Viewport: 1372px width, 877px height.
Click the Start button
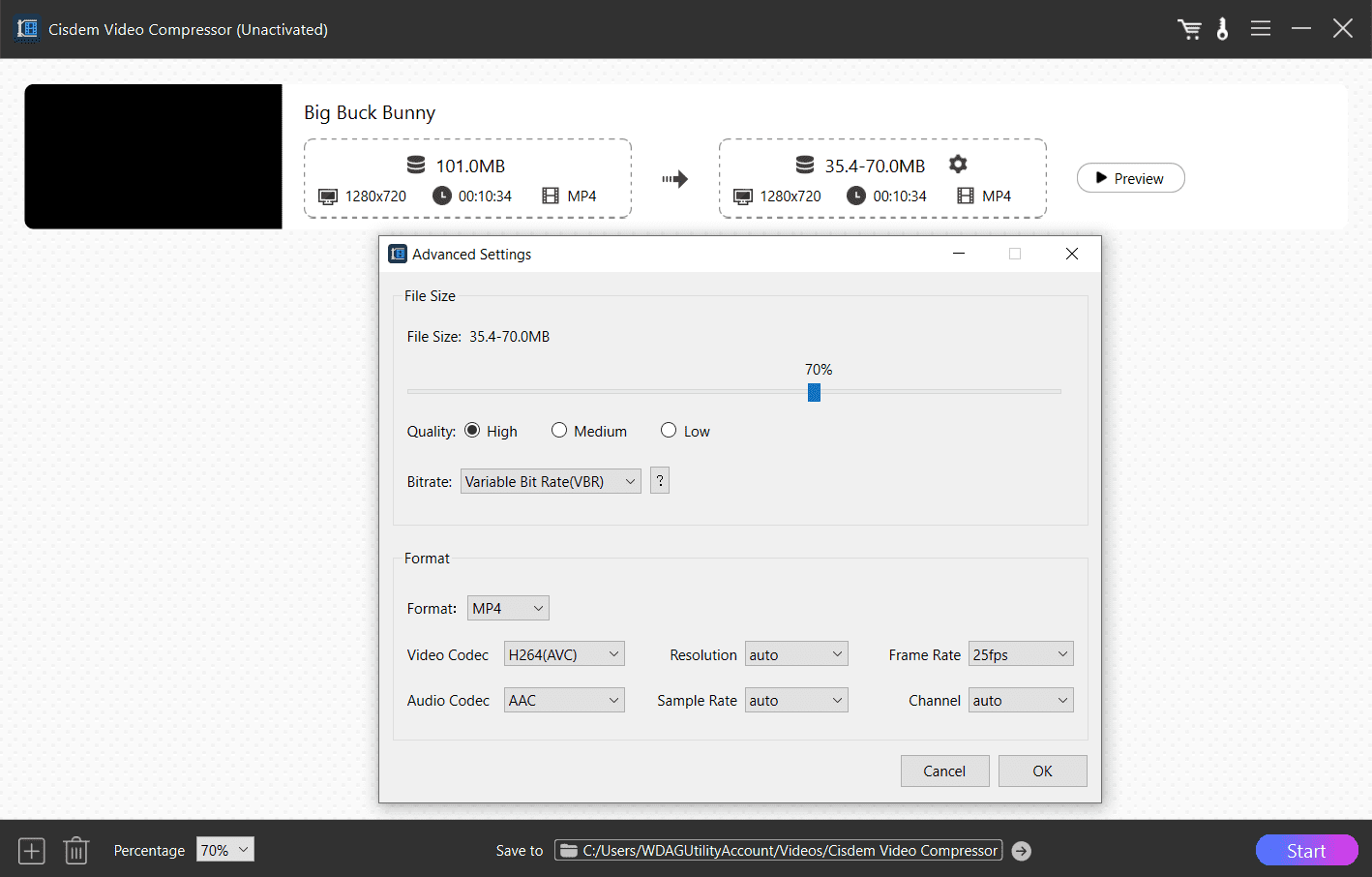tap(1306, 850)
